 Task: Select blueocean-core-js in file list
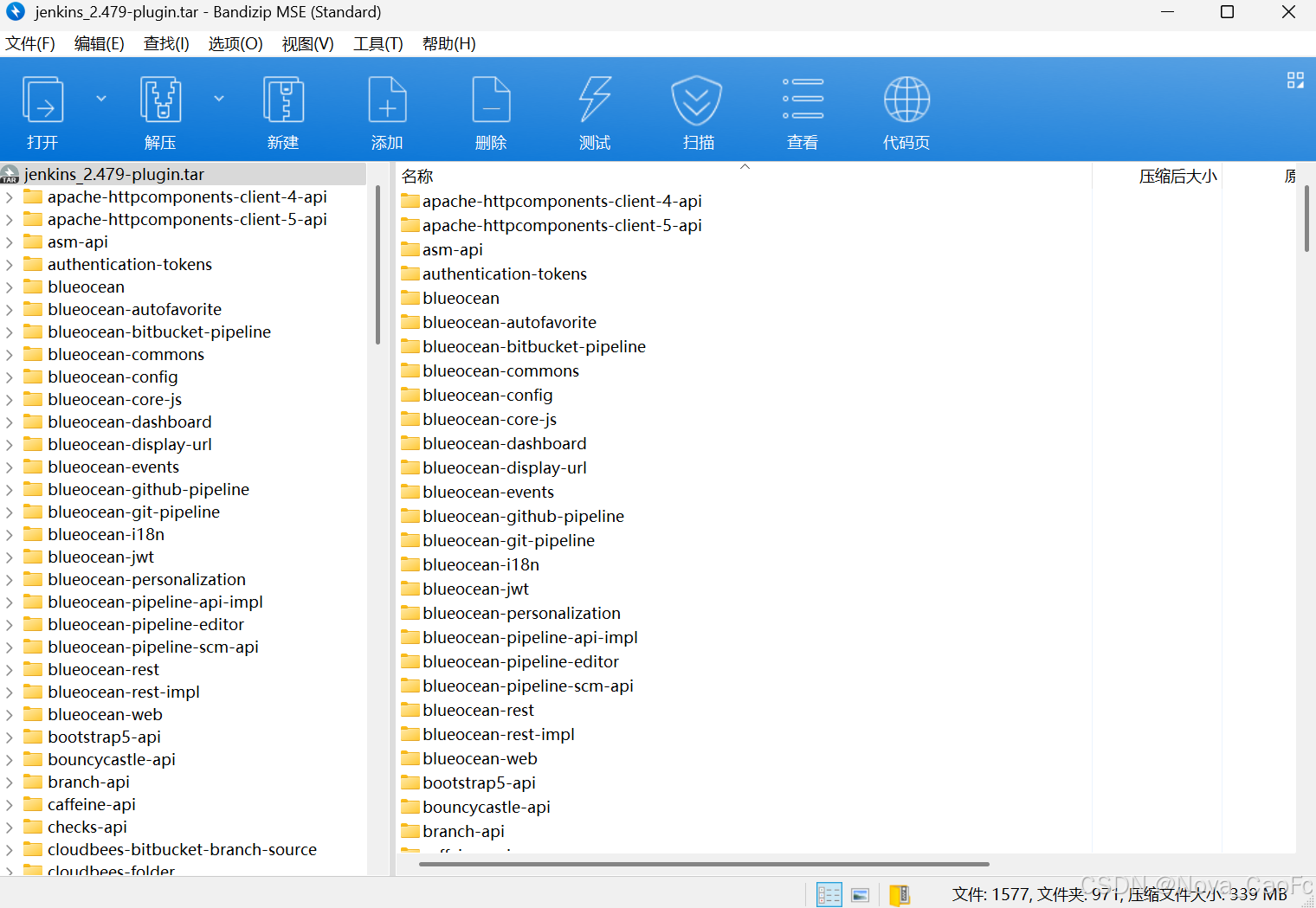click(x=490, y=419)
